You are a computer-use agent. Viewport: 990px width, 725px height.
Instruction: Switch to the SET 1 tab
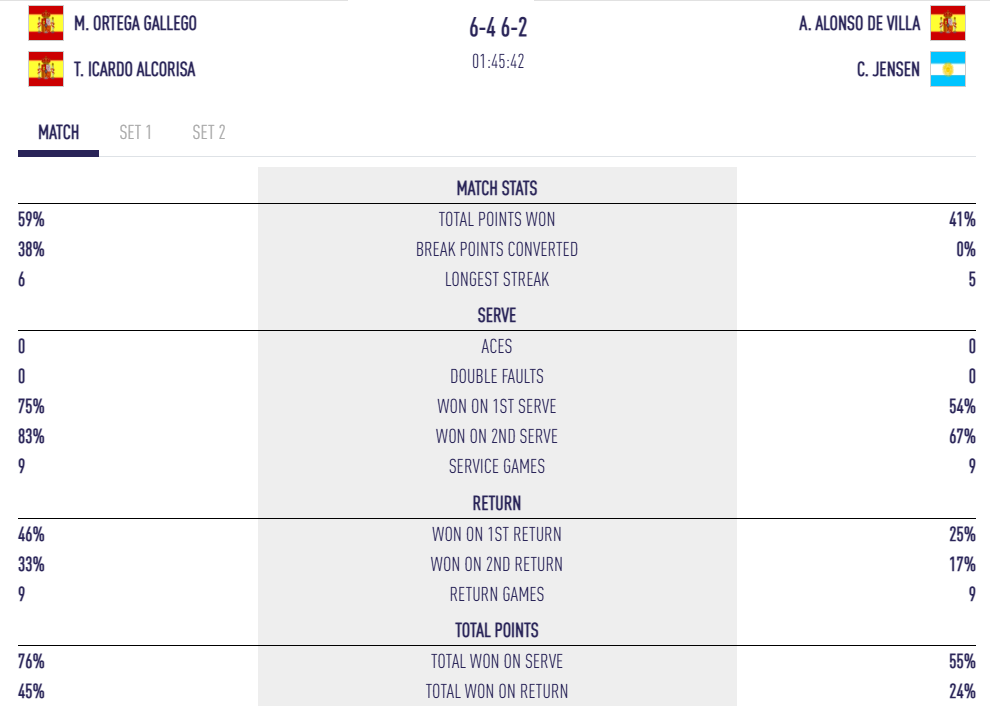[x=135, y=132]
